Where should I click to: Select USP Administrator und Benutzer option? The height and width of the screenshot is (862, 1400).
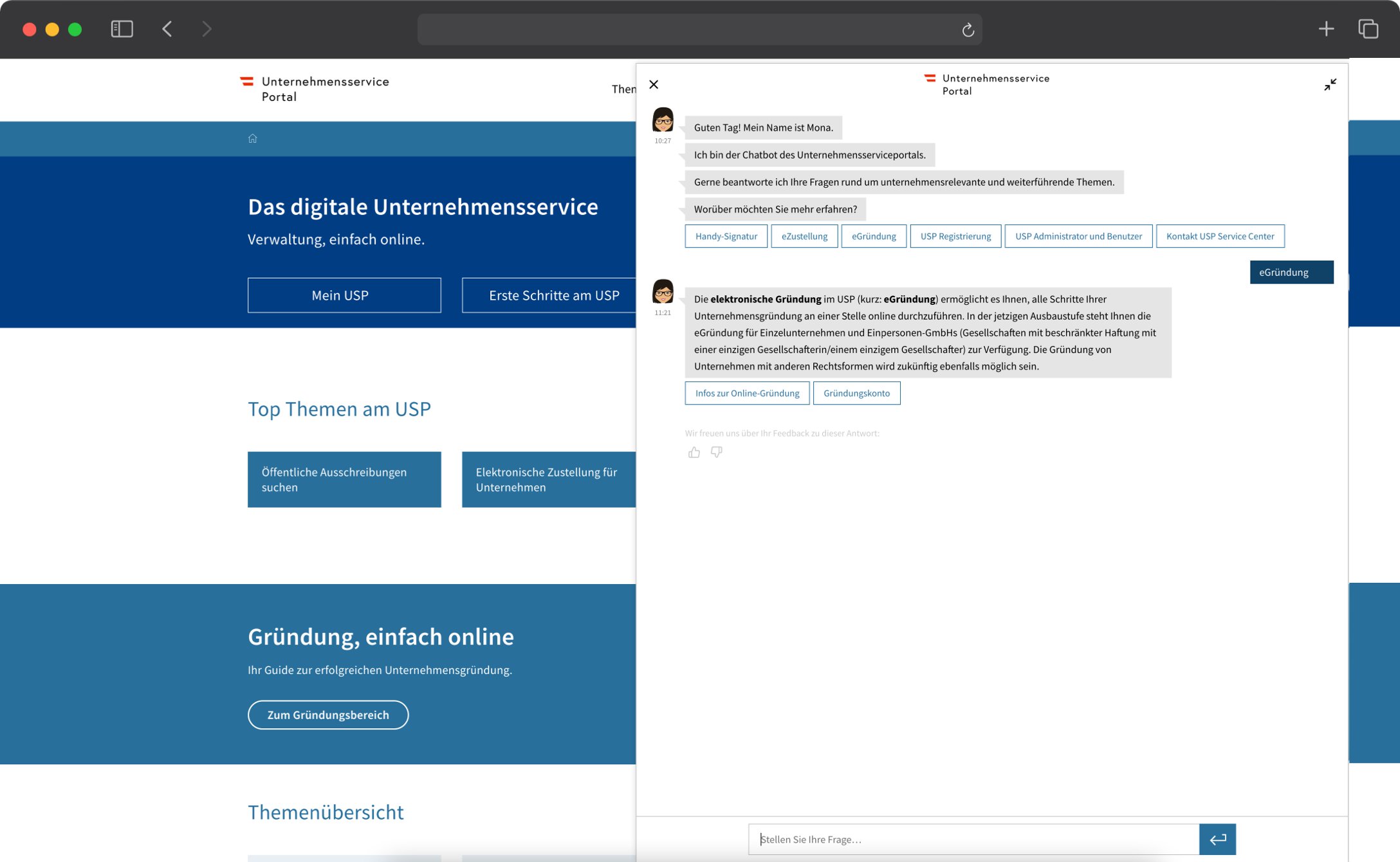[x=1078, y=236]
